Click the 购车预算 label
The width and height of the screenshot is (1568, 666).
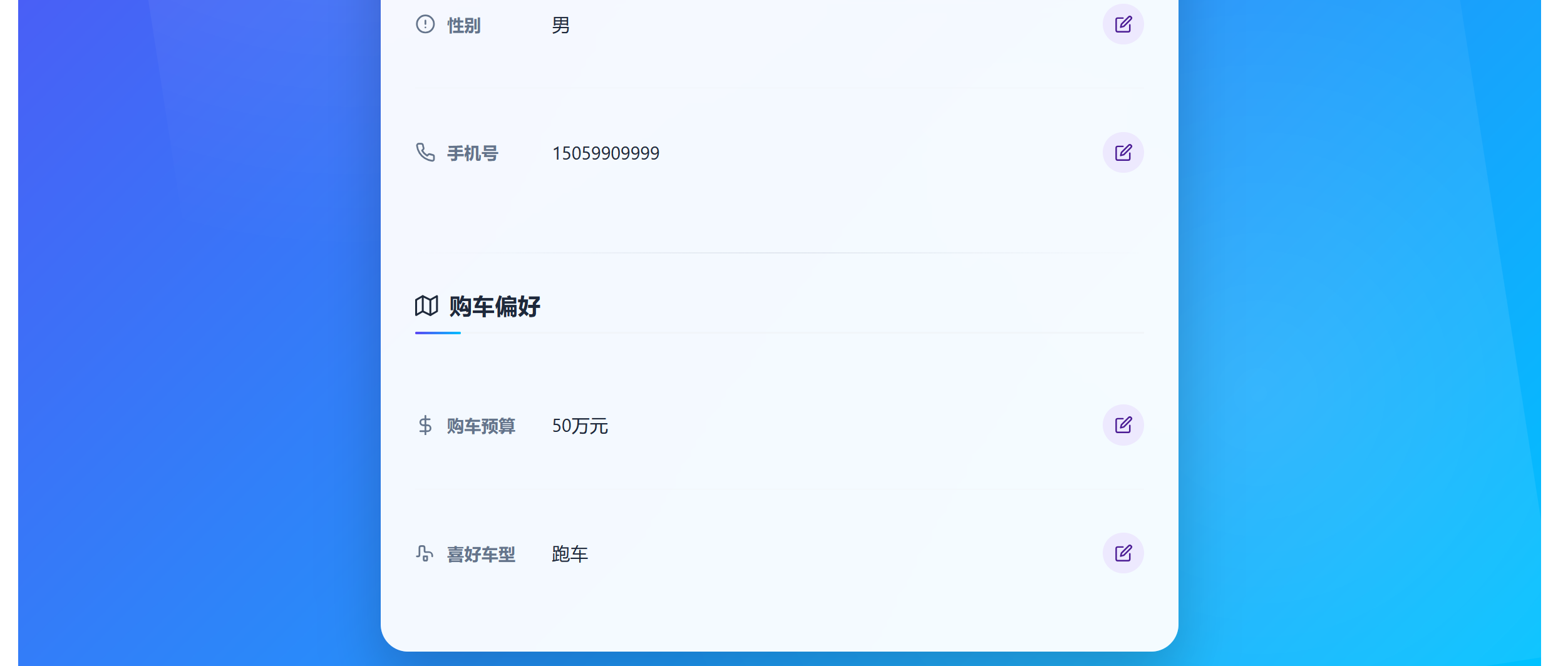coord(481,426)
